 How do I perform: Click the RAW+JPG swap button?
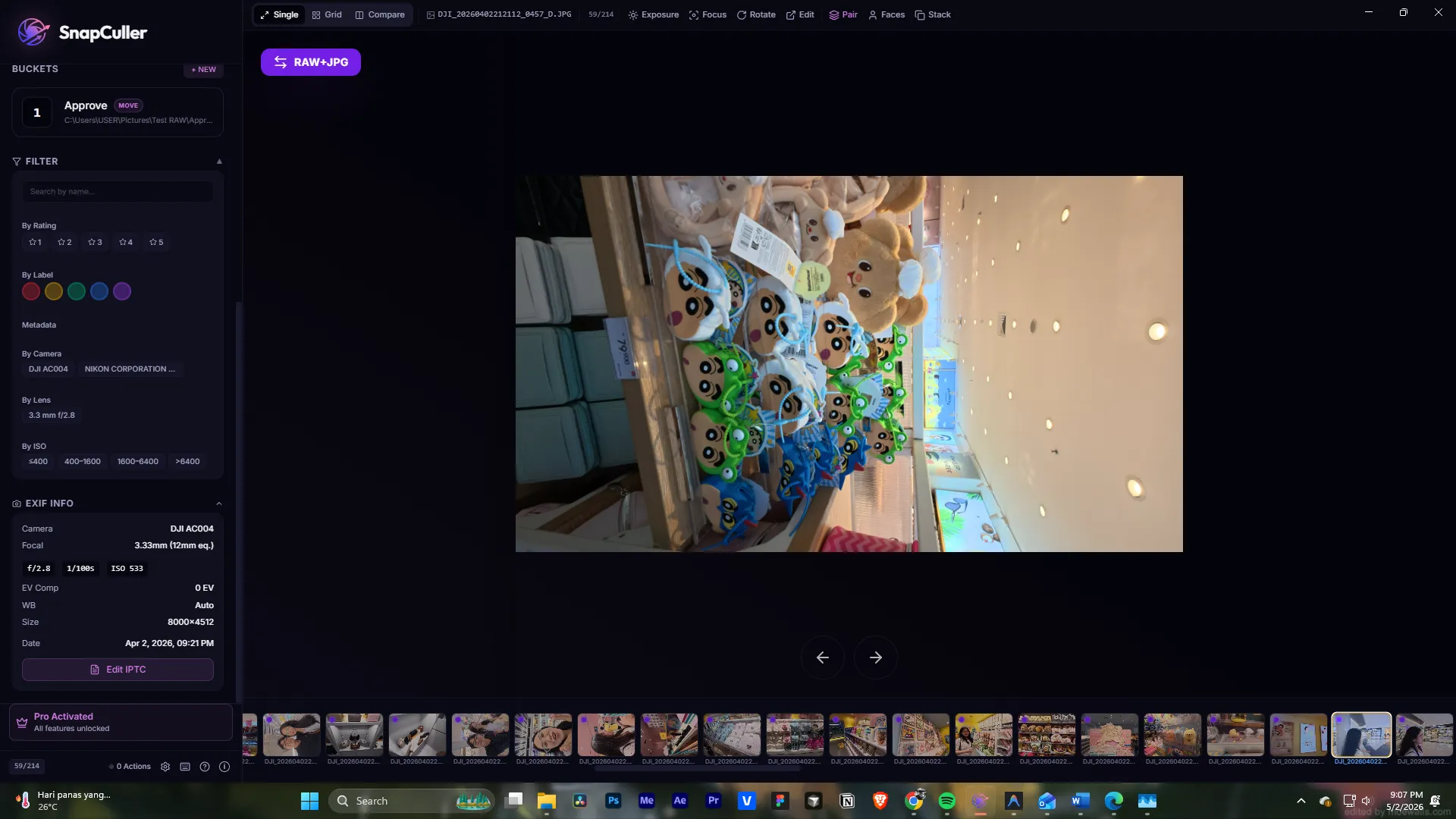tap(311, 62)
